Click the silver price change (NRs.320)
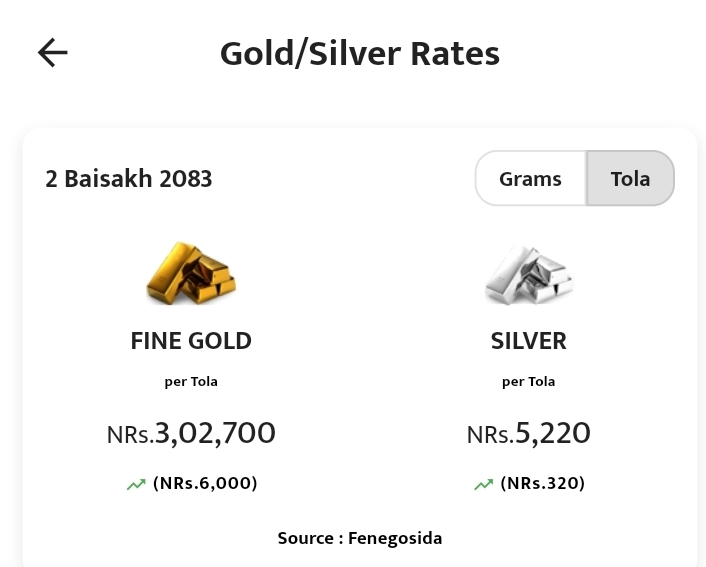The height and width of the screenshot is (567, 706). 543,483
